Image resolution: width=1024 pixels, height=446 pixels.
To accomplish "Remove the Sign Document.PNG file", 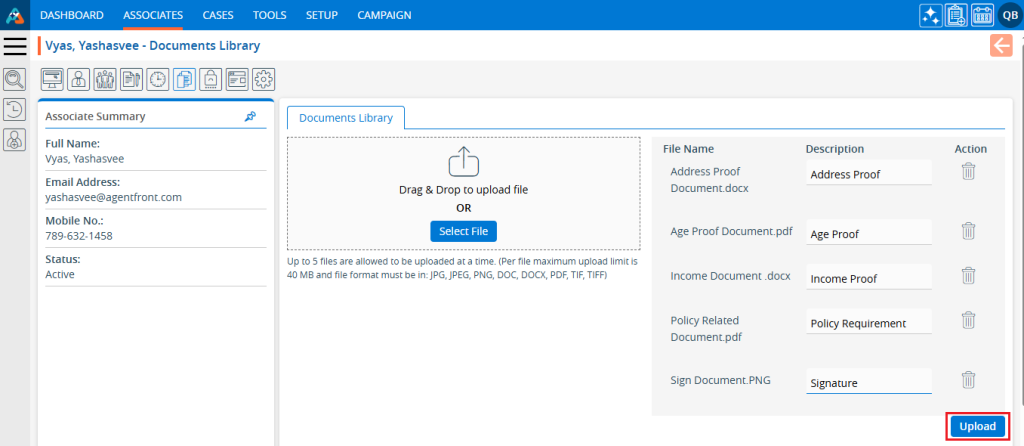I will (968, 380).
